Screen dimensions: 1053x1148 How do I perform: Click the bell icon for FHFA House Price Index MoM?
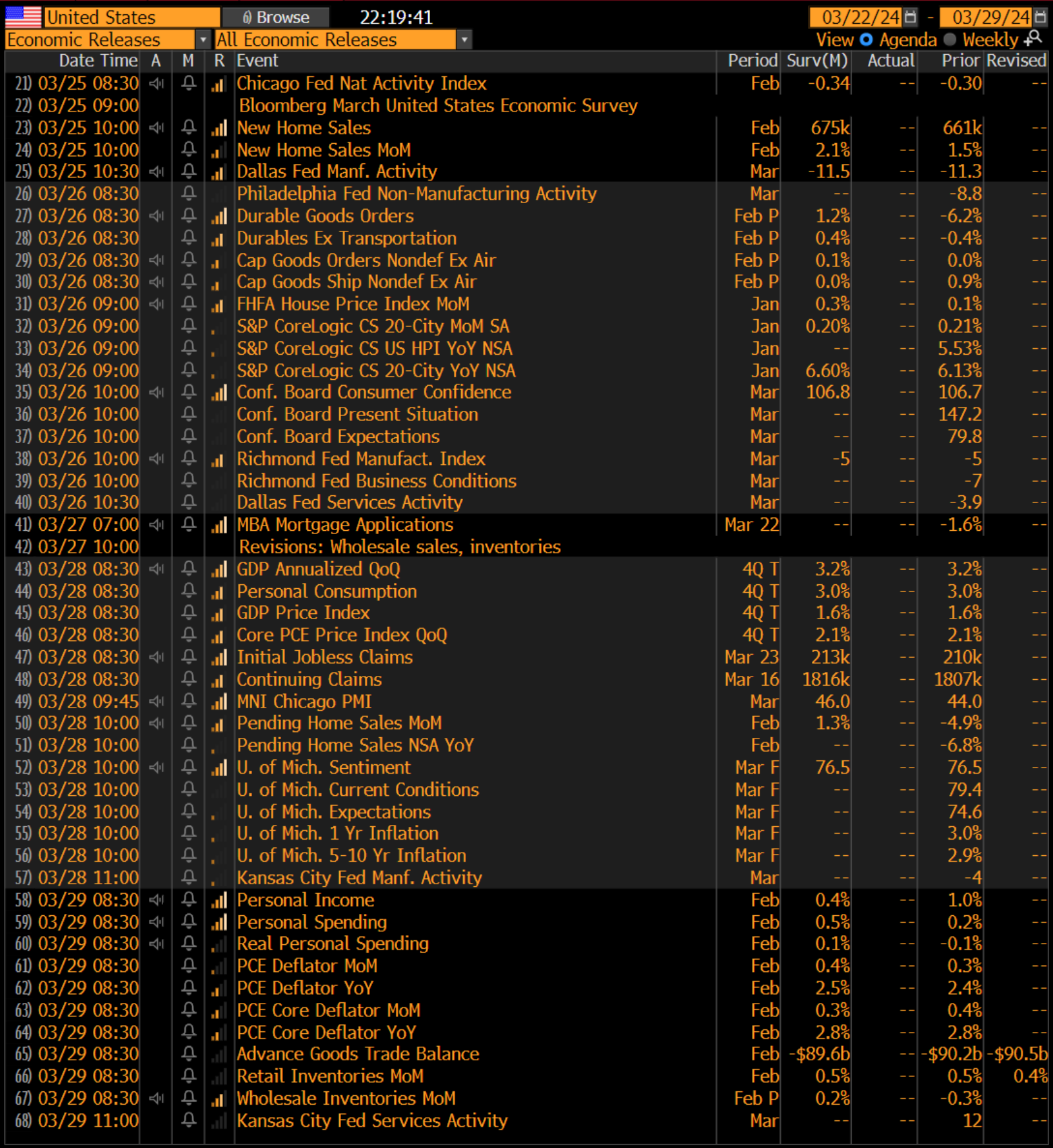[188, 304]
